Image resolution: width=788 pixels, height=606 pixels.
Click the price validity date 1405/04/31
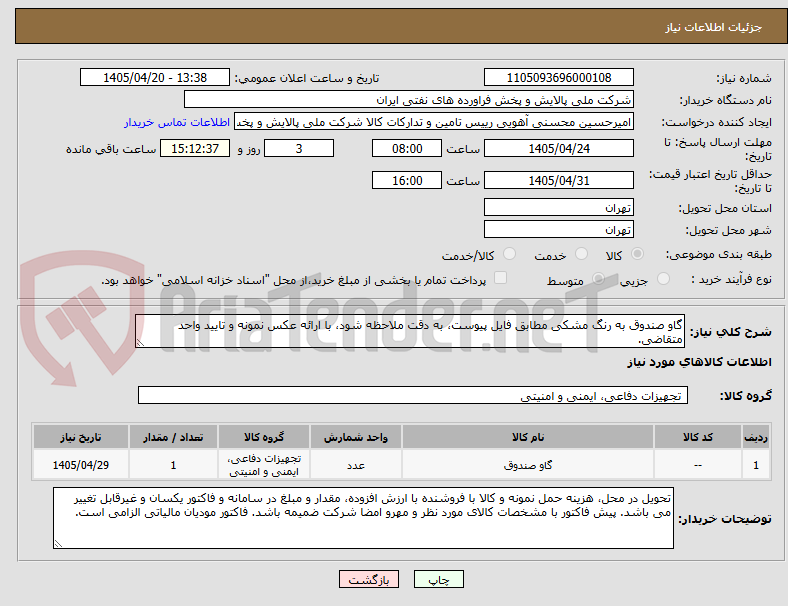tap(559, 180)
